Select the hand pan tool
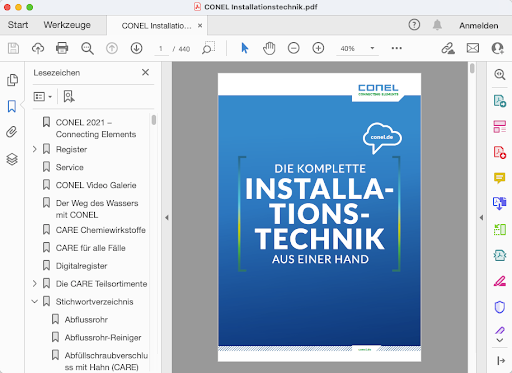512x373 pixels. point(269,48)
